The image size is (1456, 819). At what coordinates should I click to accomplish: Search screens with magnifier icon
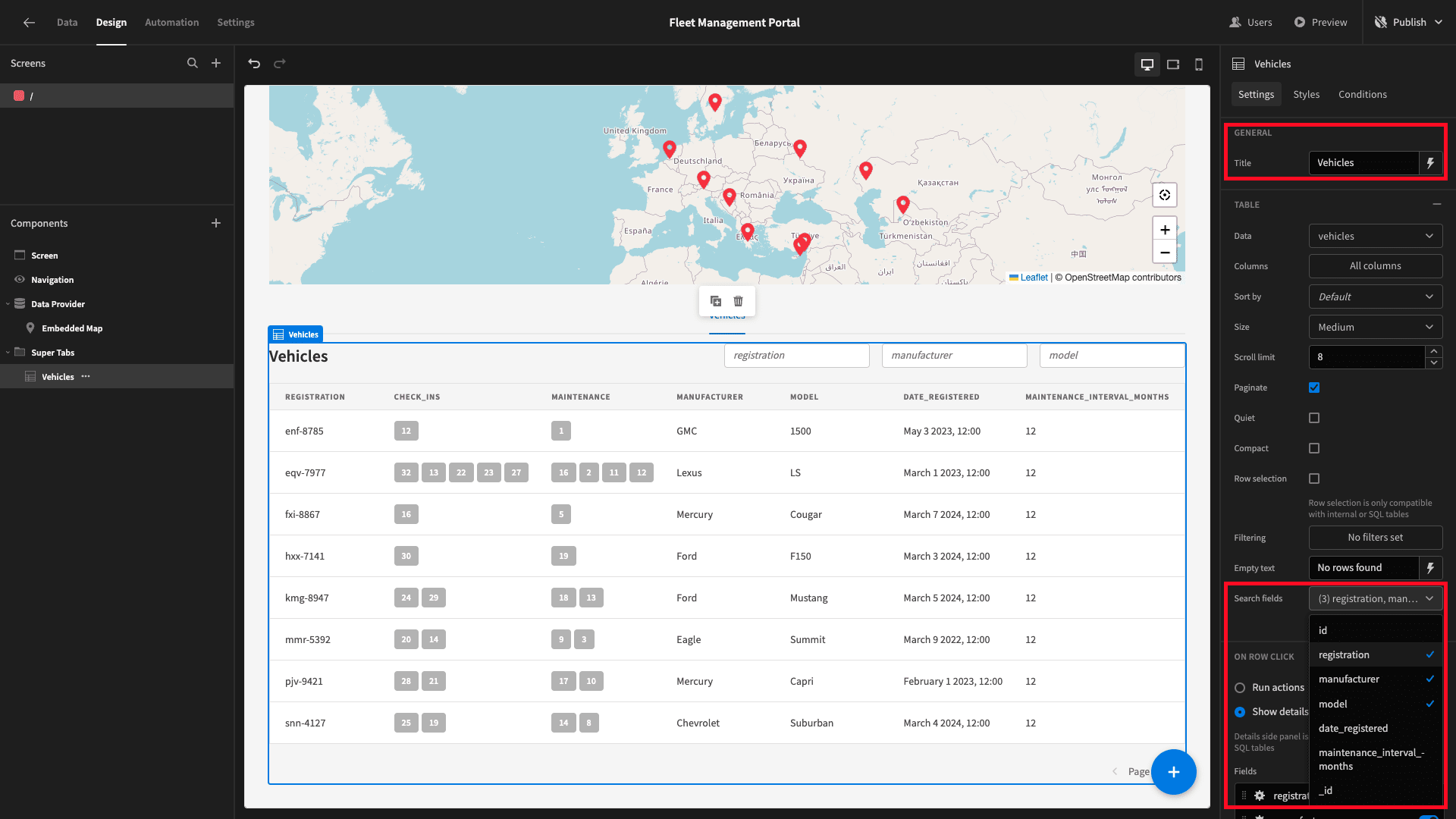click(x=193, y=64)
